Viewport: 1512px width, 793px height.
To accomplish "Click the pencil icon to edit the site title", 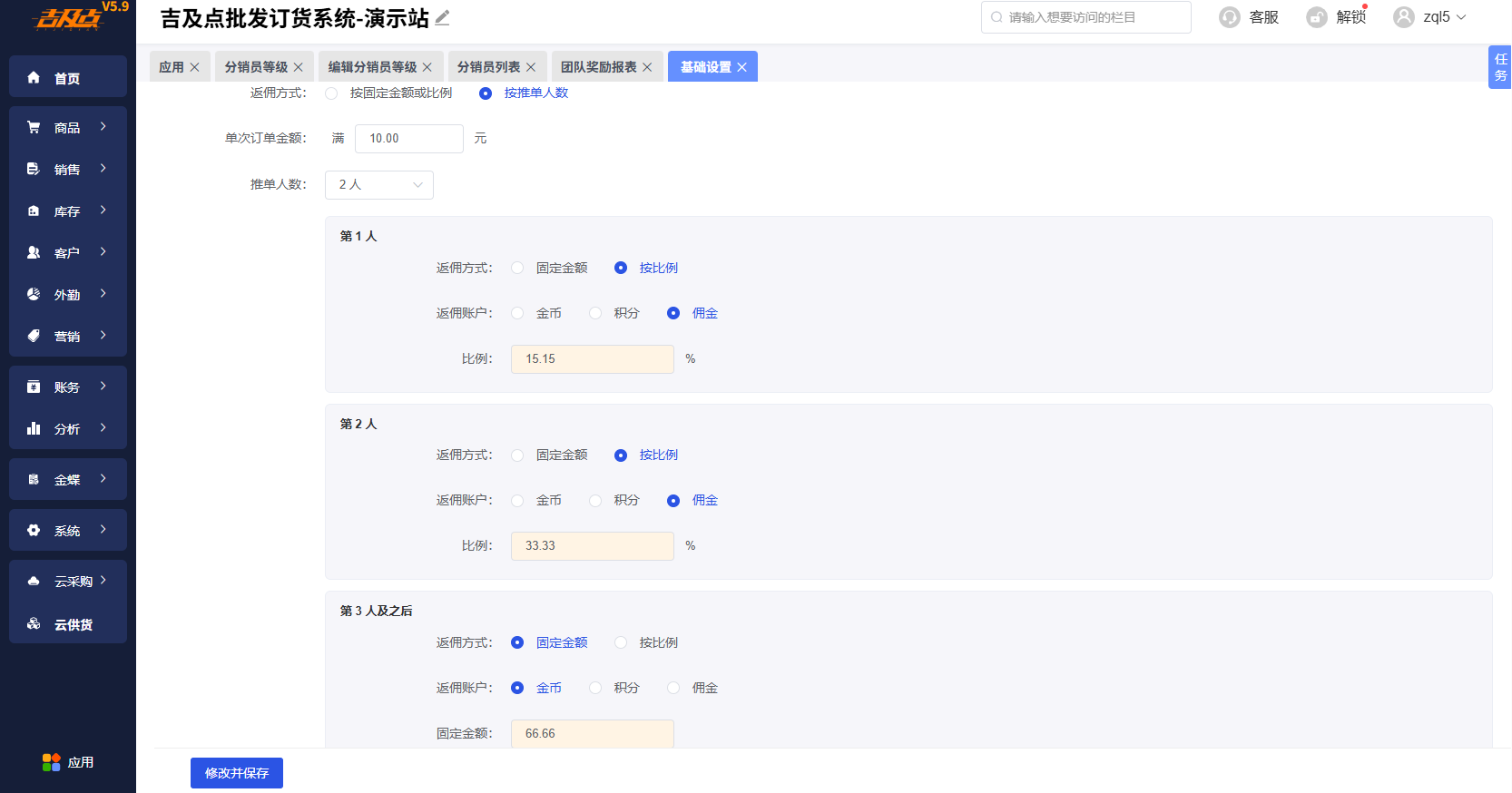I will (x=442, y=17).
